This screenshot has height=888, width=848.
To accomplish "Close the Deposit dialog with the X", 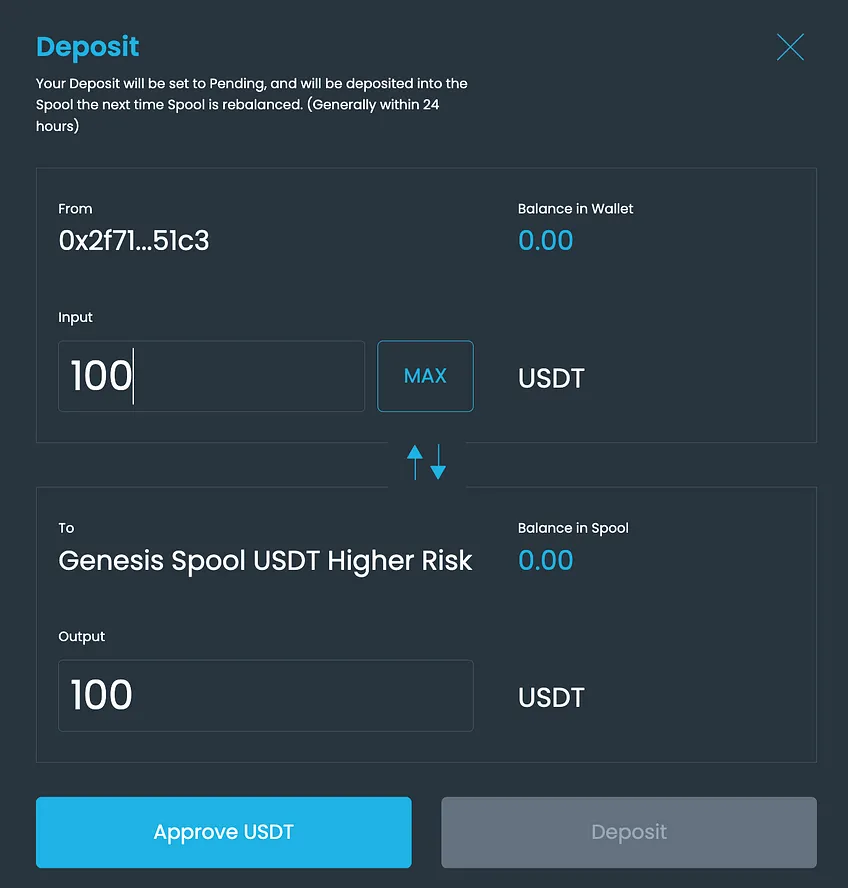I will pos(790,47).
